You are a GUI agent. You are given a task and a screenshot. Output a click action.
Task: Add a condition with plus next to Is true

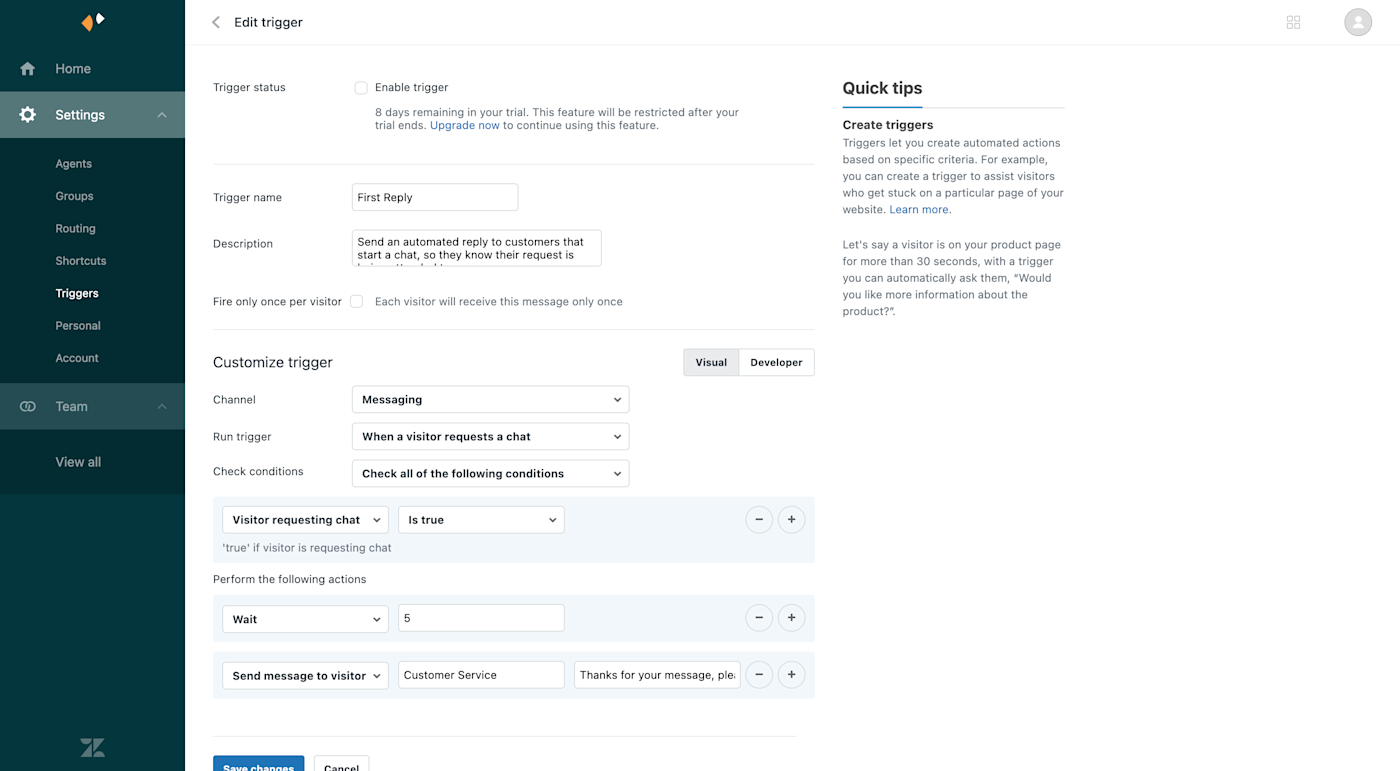click(791, 520)
